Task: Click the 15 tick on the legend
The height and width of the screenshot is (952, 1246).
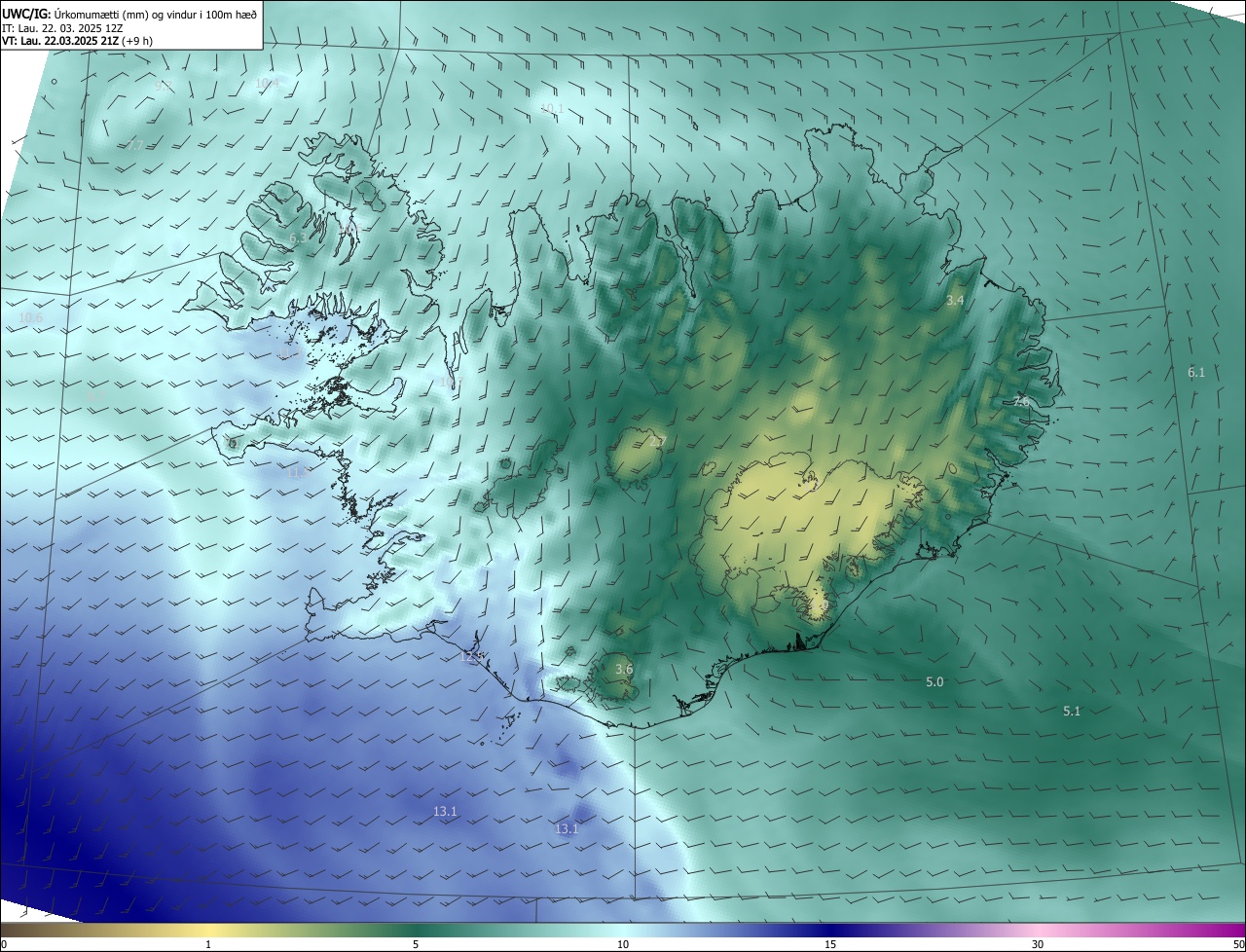Action: [x=830, y=944]
